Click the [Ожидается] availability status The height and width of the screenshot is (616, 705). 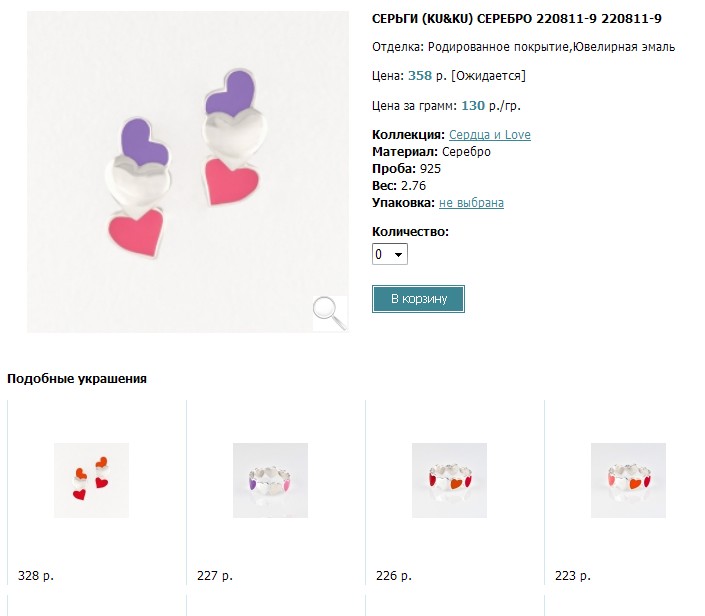[488, 76]
